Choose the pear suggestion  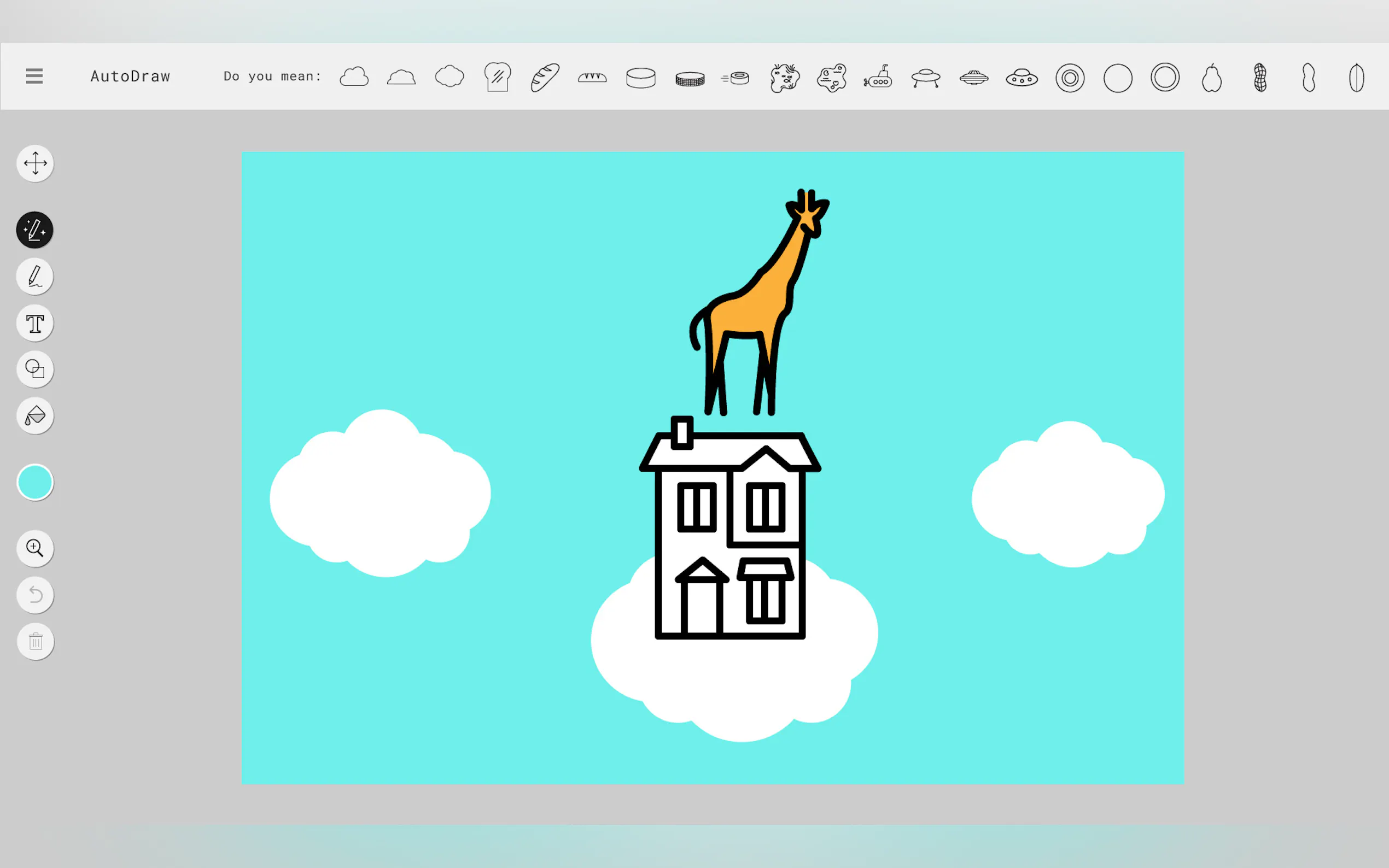coord(1212,78)
